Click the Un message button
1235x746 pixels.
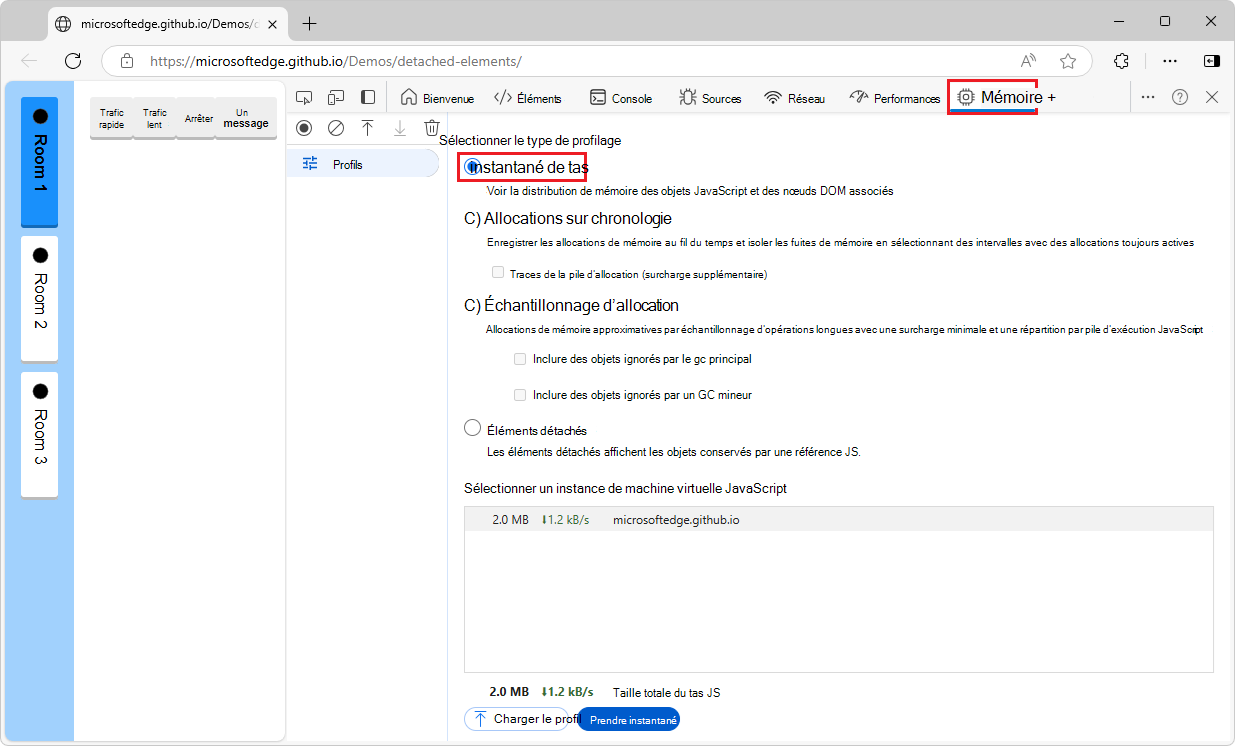point(246,118)
